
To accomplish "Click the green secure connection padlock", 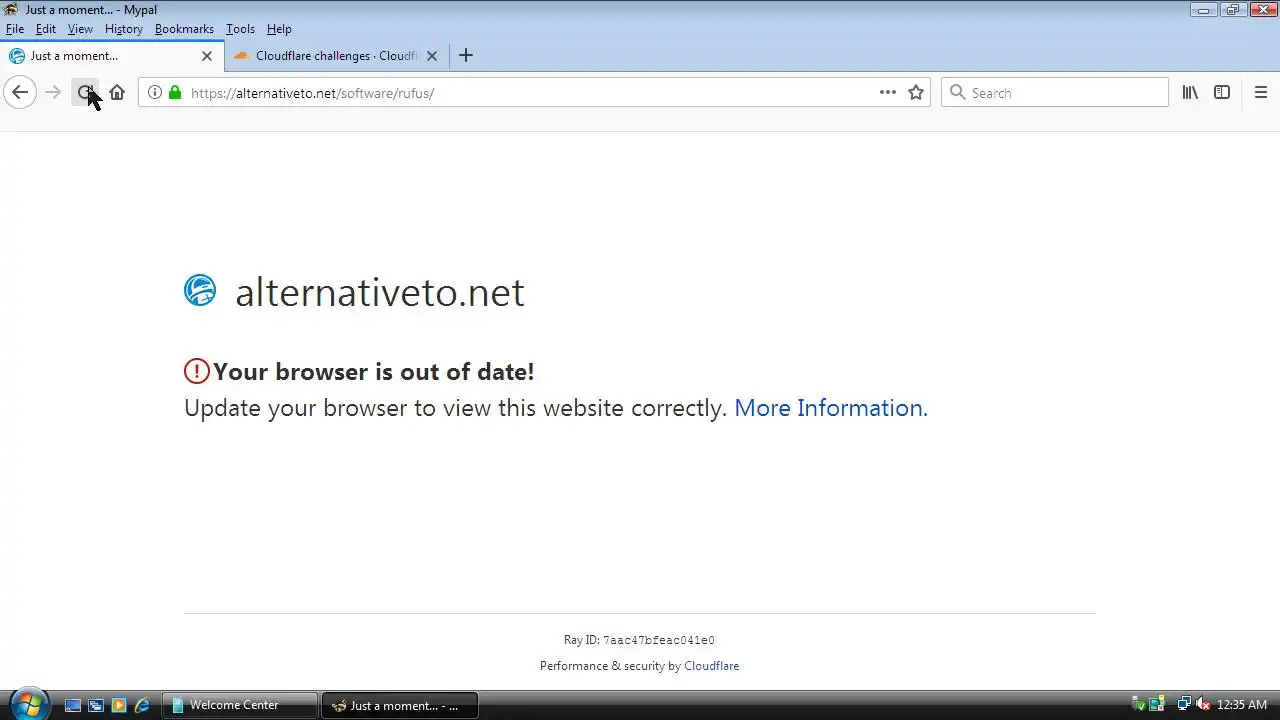I will (175, 93).
